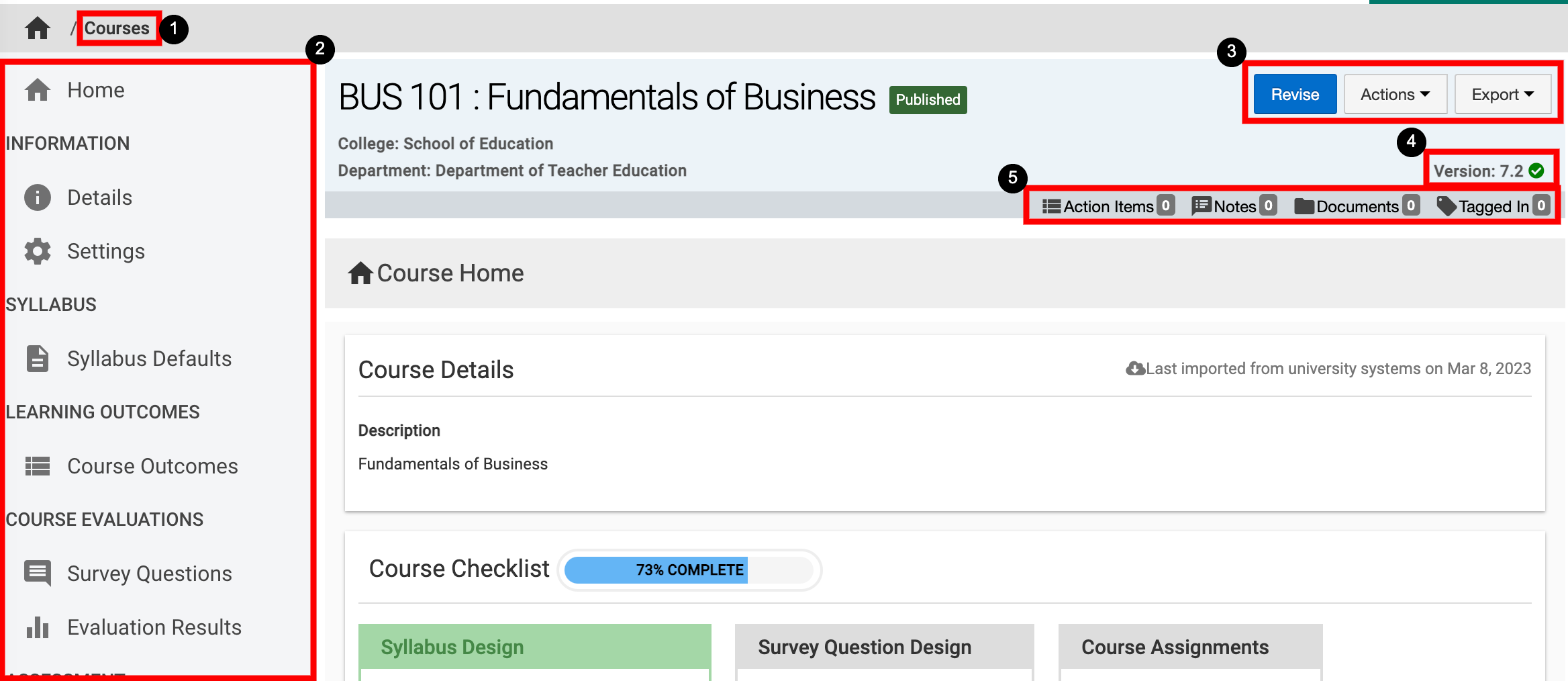The width and height of the screenshot is (1568, 681).
Task: Click the Details info icon in sidebar
Action: coord(38,197)
